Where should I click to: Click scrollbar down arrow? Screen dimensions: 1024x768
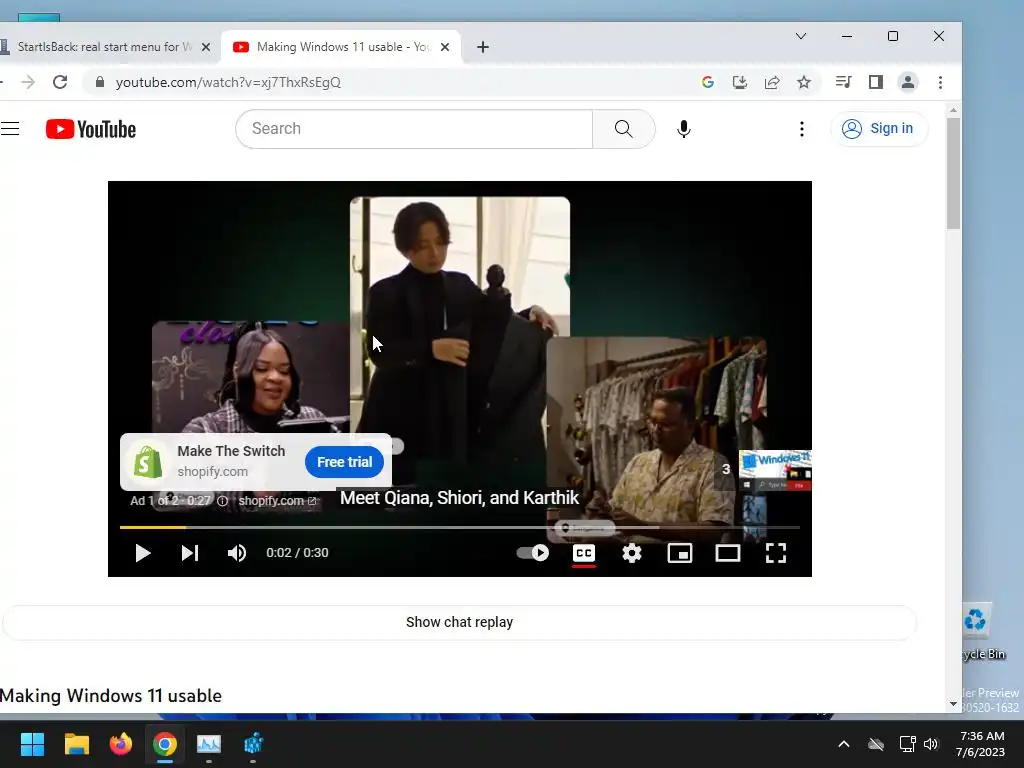point(953,704)
